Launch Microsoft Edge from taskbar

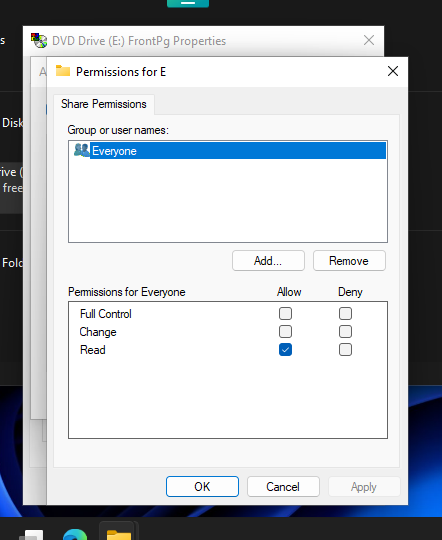point(75,533)
